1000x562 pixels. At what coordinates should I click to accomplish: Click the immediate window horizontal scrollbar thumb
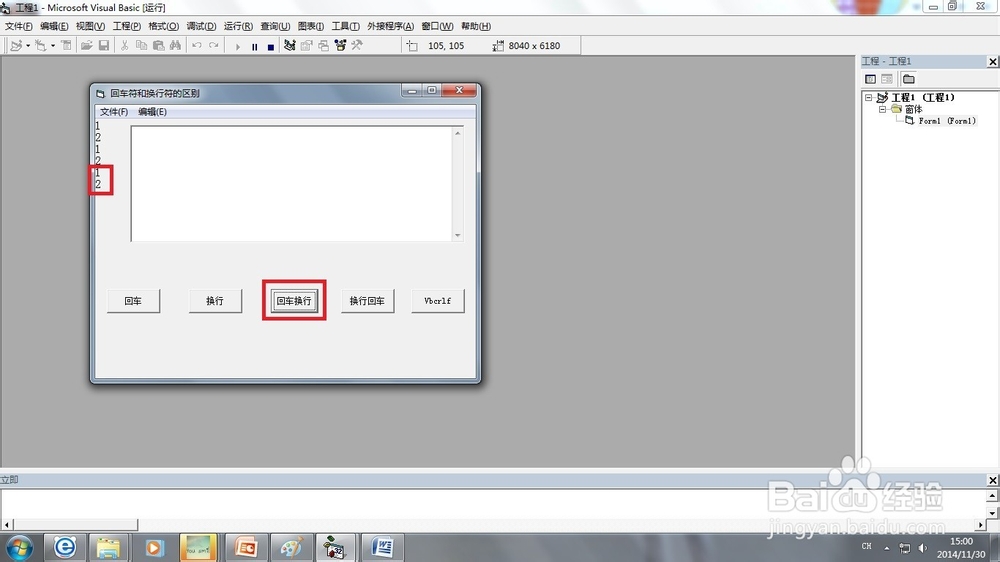[74, 524]
